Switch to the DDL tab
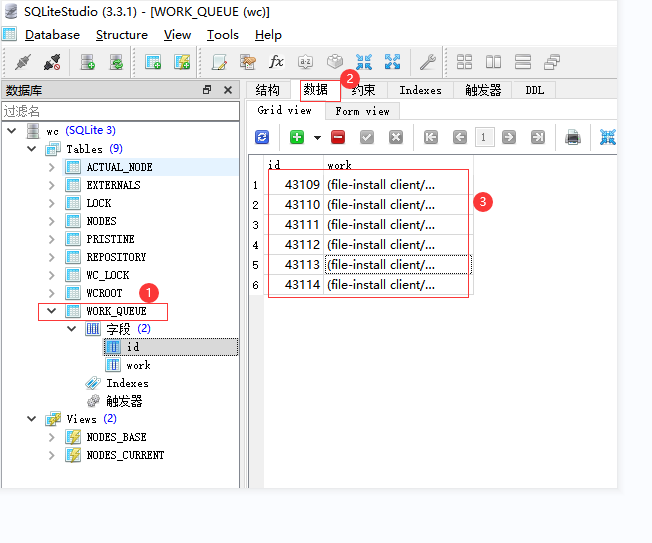 (535, 90)
